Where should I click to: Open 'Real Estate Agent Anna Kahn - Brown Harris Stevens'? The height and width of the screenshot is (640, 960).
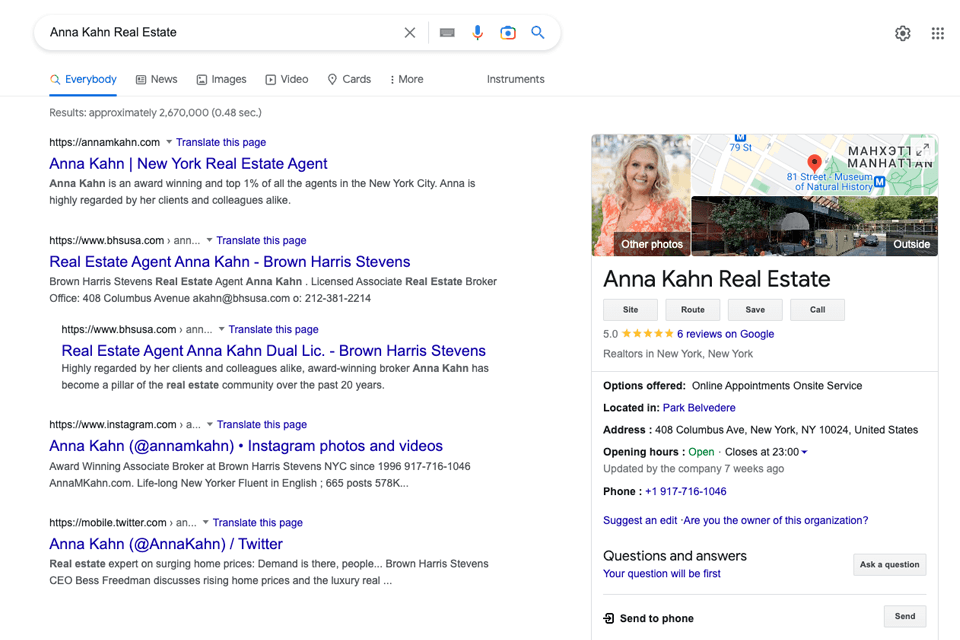(230, 262)
